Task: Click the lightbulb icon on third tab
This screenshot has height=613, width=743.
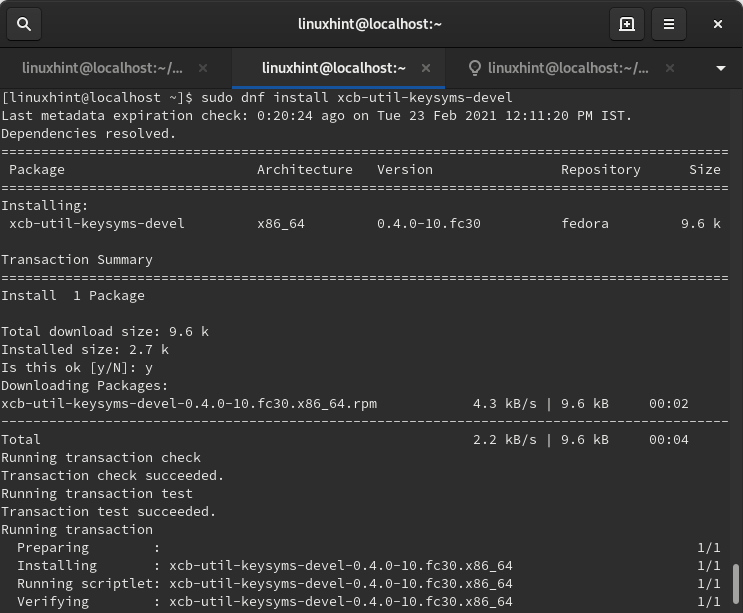Action: tap(475, 68)
